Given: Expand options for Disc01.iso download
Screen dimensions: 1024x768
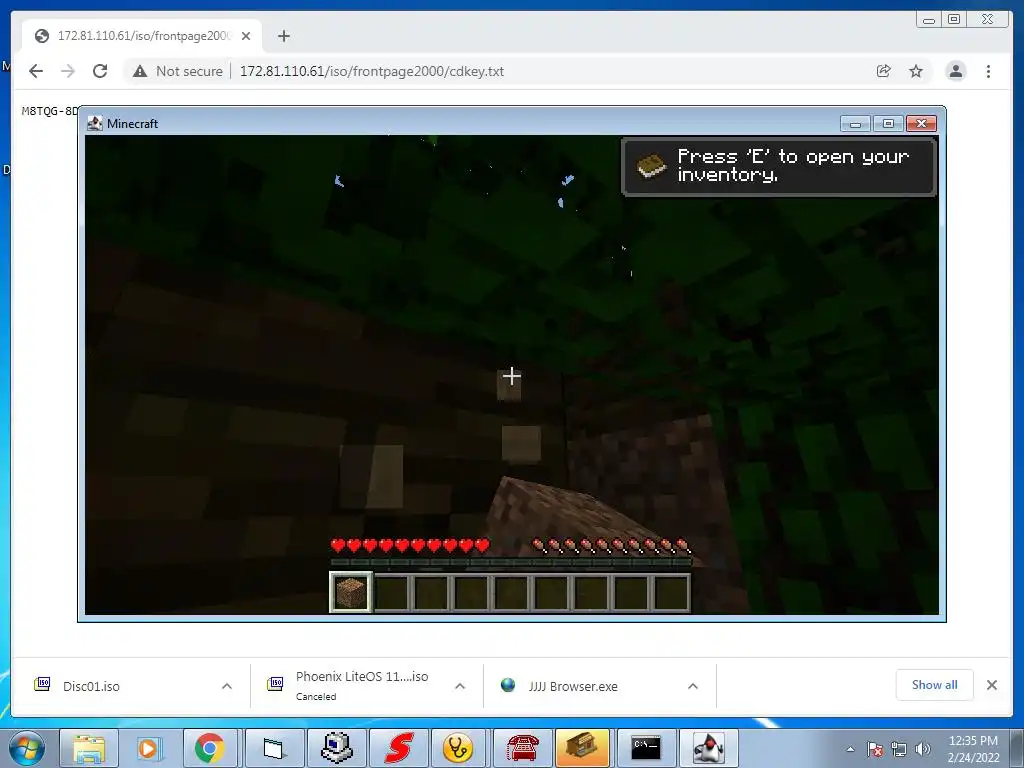Looking at the screenshot, I should [x=227, y=686].
